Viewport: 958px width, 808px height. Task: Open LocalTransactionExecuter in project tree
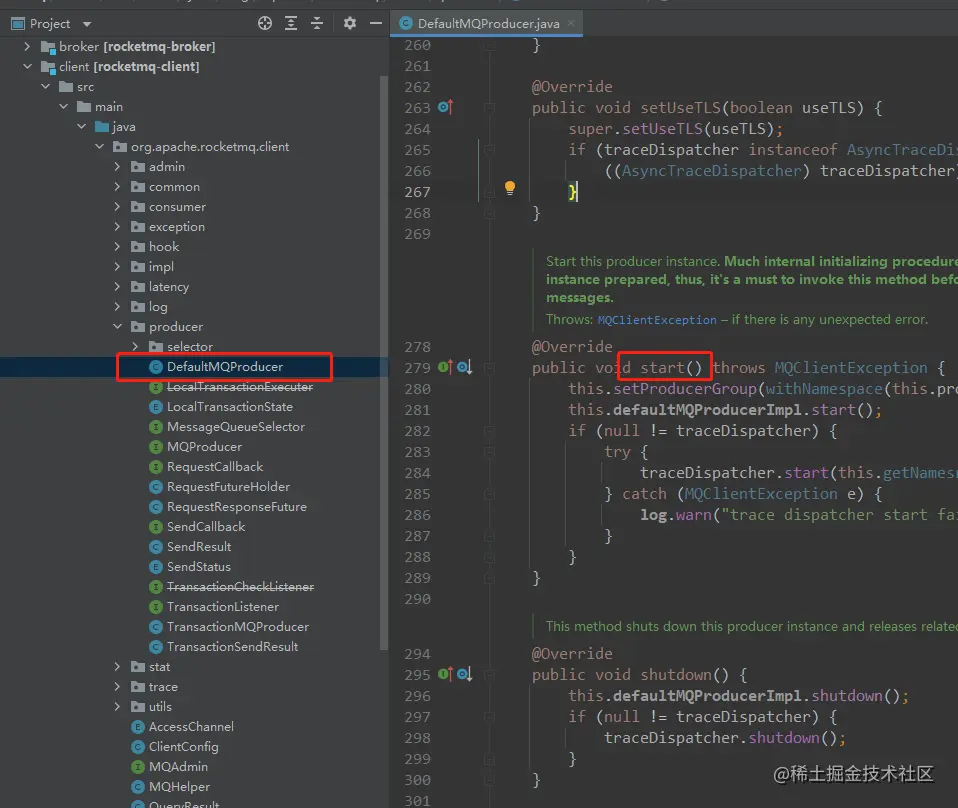coord(231,387)
